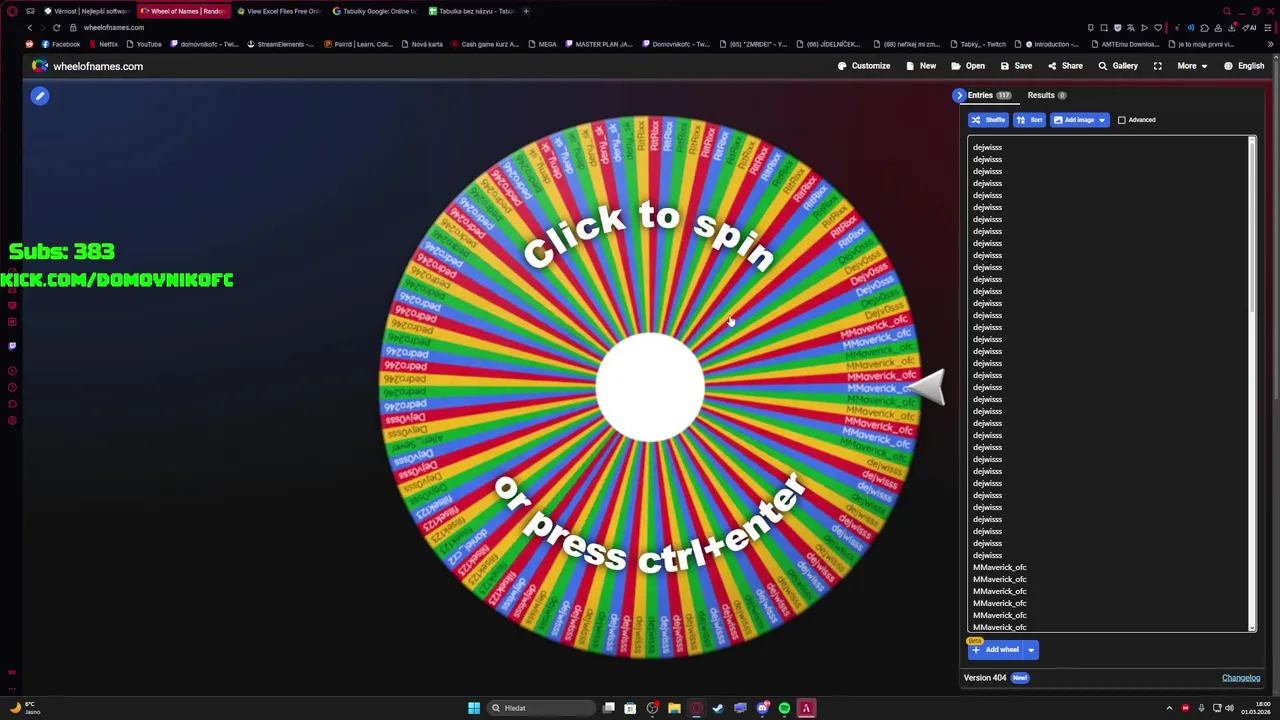The width and height of the screenshot is (1280, 720).
Task: Go back with the browser back arrow
Action: pyautogui.click(x=29, y=27)
